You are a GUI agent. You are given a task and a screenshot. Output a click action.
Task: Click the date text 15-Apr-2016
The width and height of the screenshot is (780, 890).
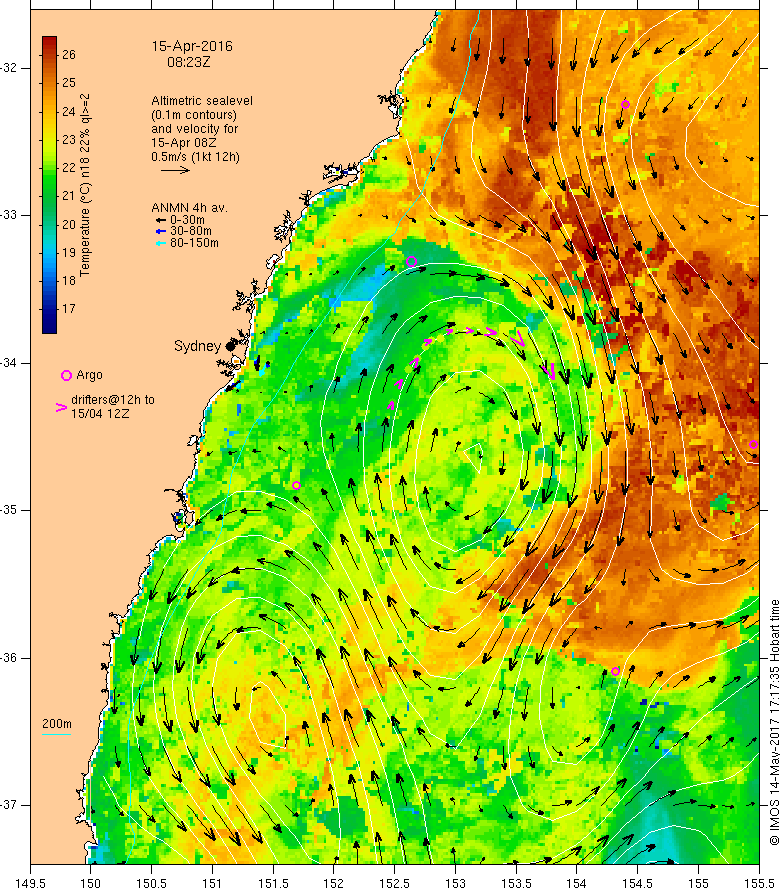coord(192,47)
